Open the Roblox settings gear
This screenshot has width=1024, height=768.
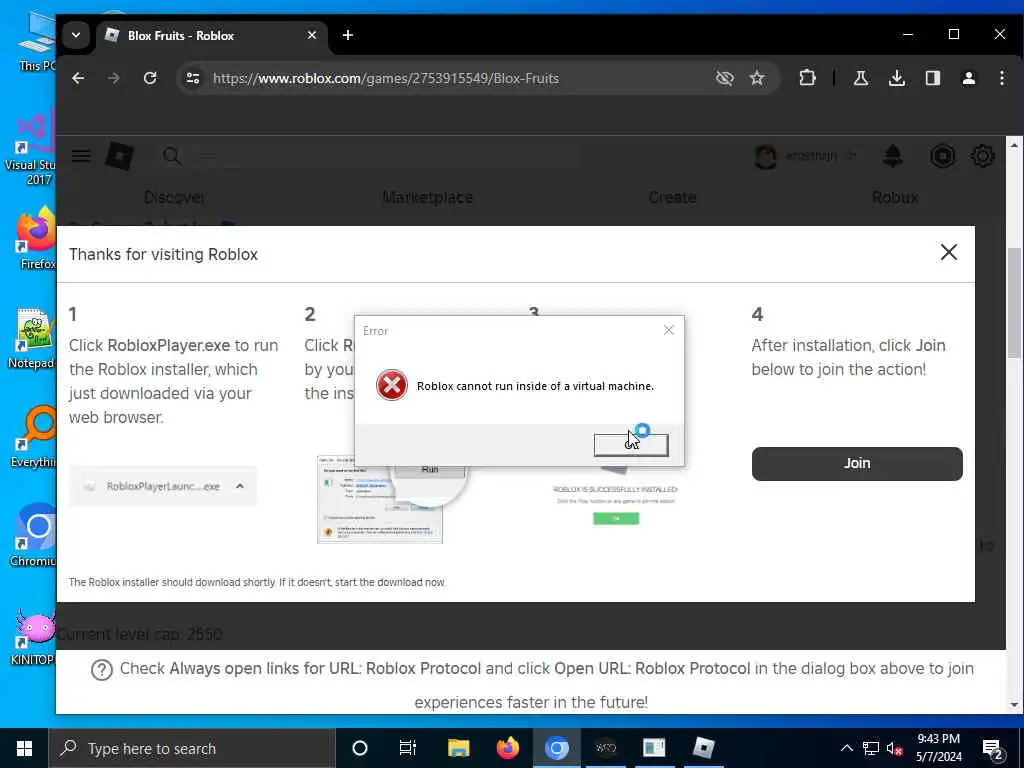(x=983, y=156)
